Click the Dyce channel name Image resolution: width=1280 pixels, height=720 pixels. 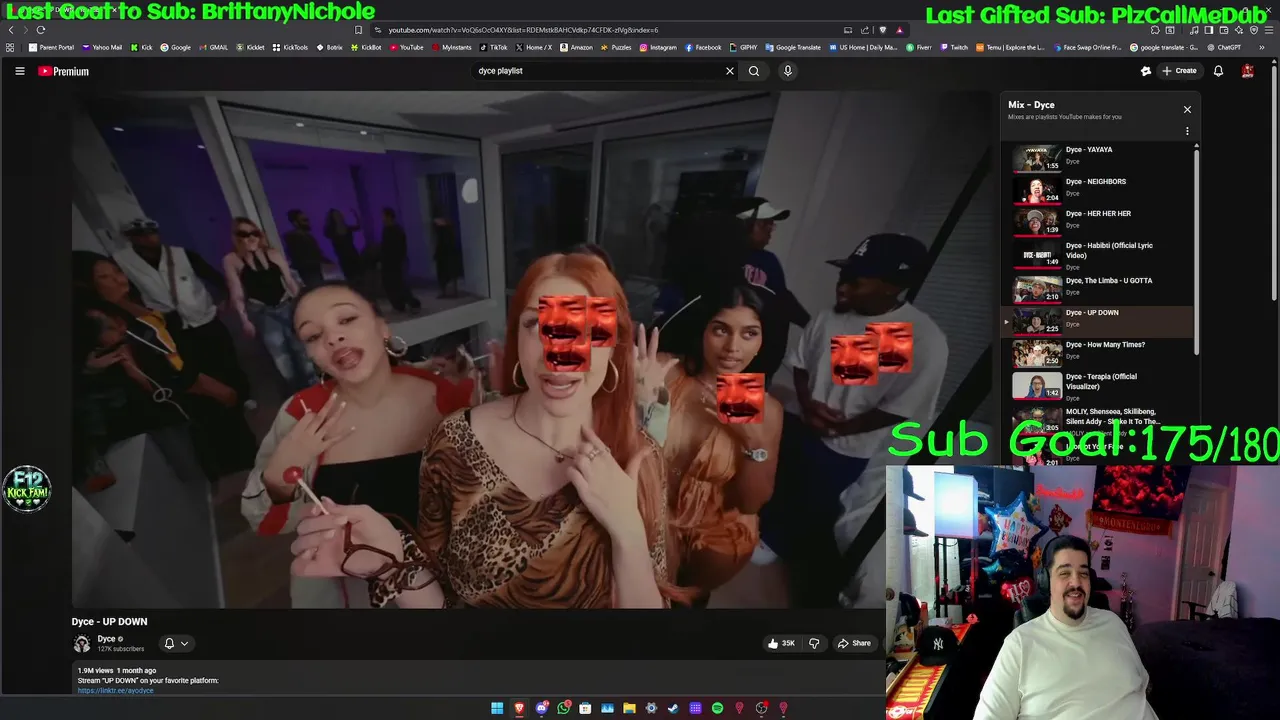click(106, 639)
